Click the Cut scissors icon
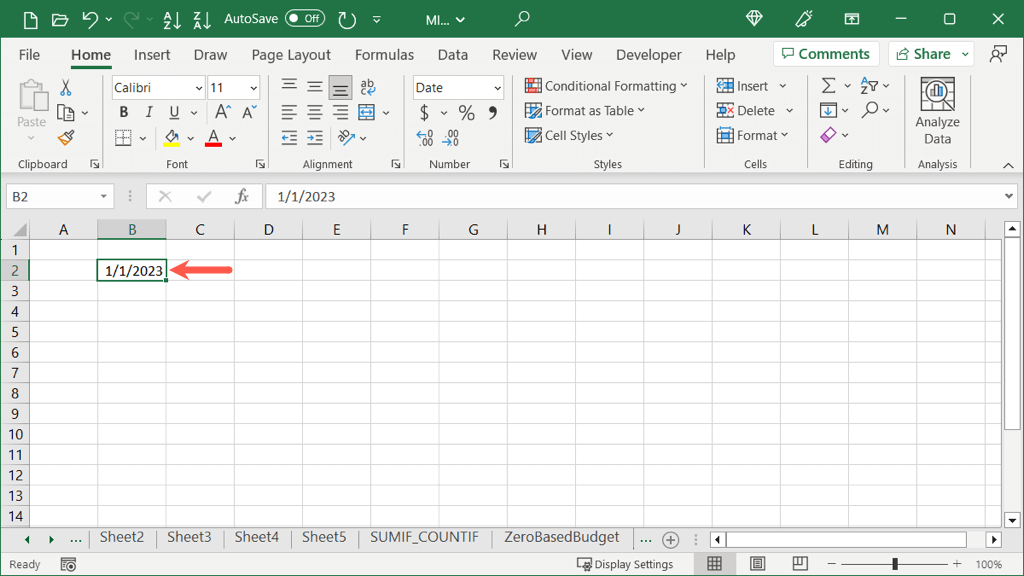This screenshot has width=1024, height=576. pos(66,88)
